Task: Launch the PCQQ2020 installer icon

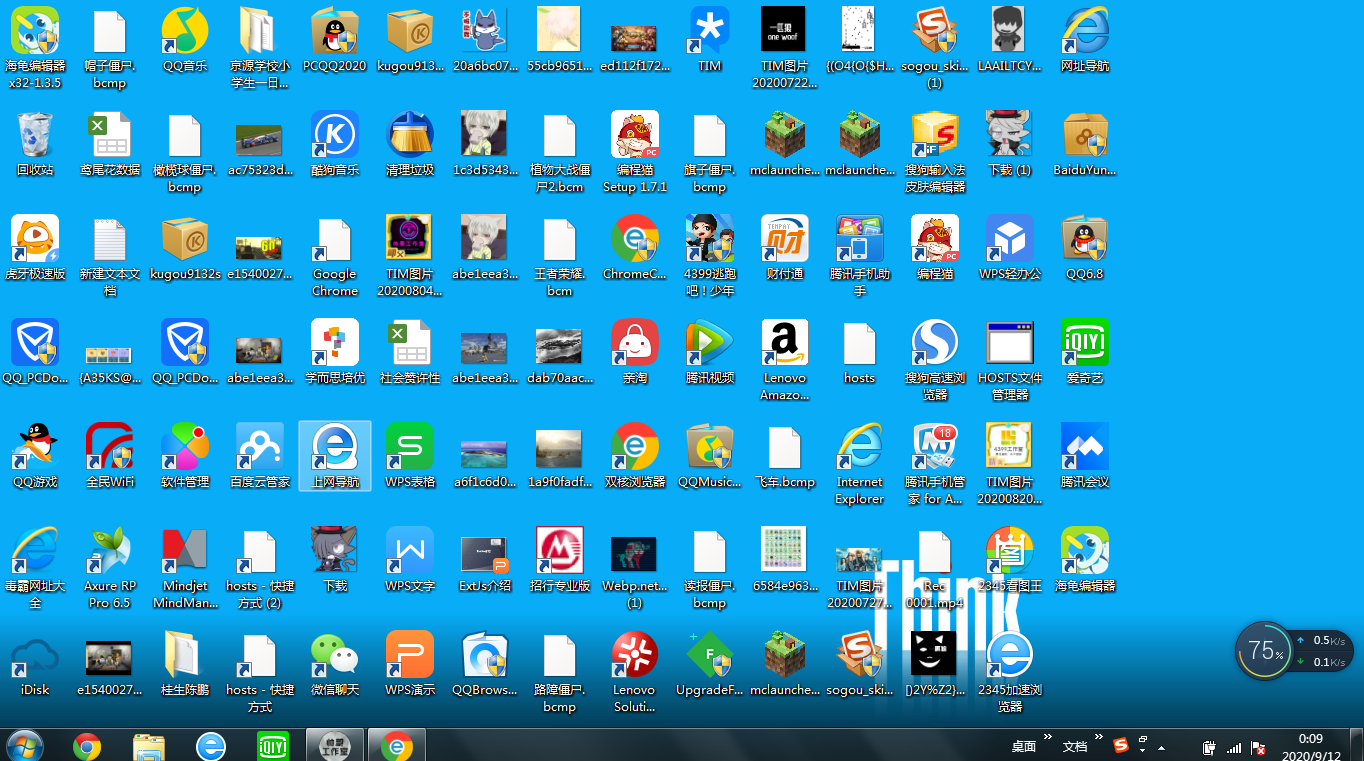Action: coord(335,40)
